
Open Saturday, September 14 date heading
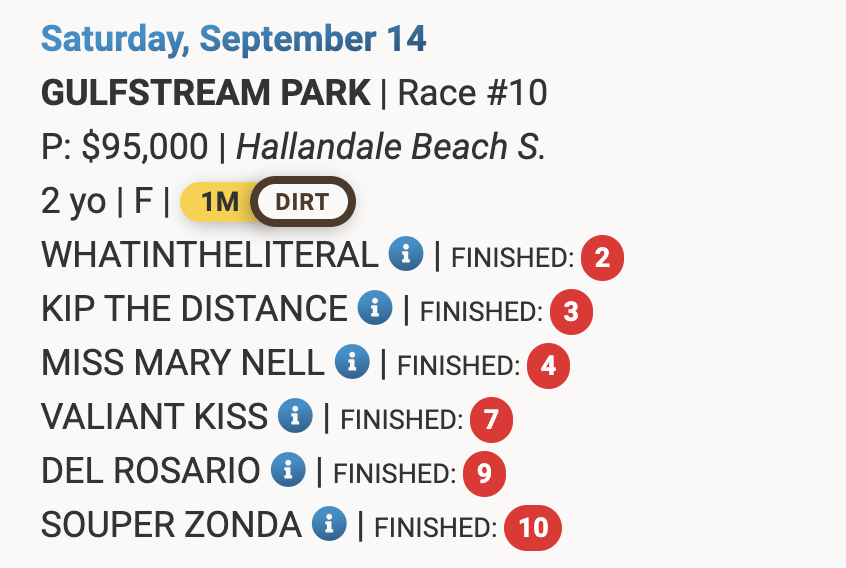click(234, 39)
